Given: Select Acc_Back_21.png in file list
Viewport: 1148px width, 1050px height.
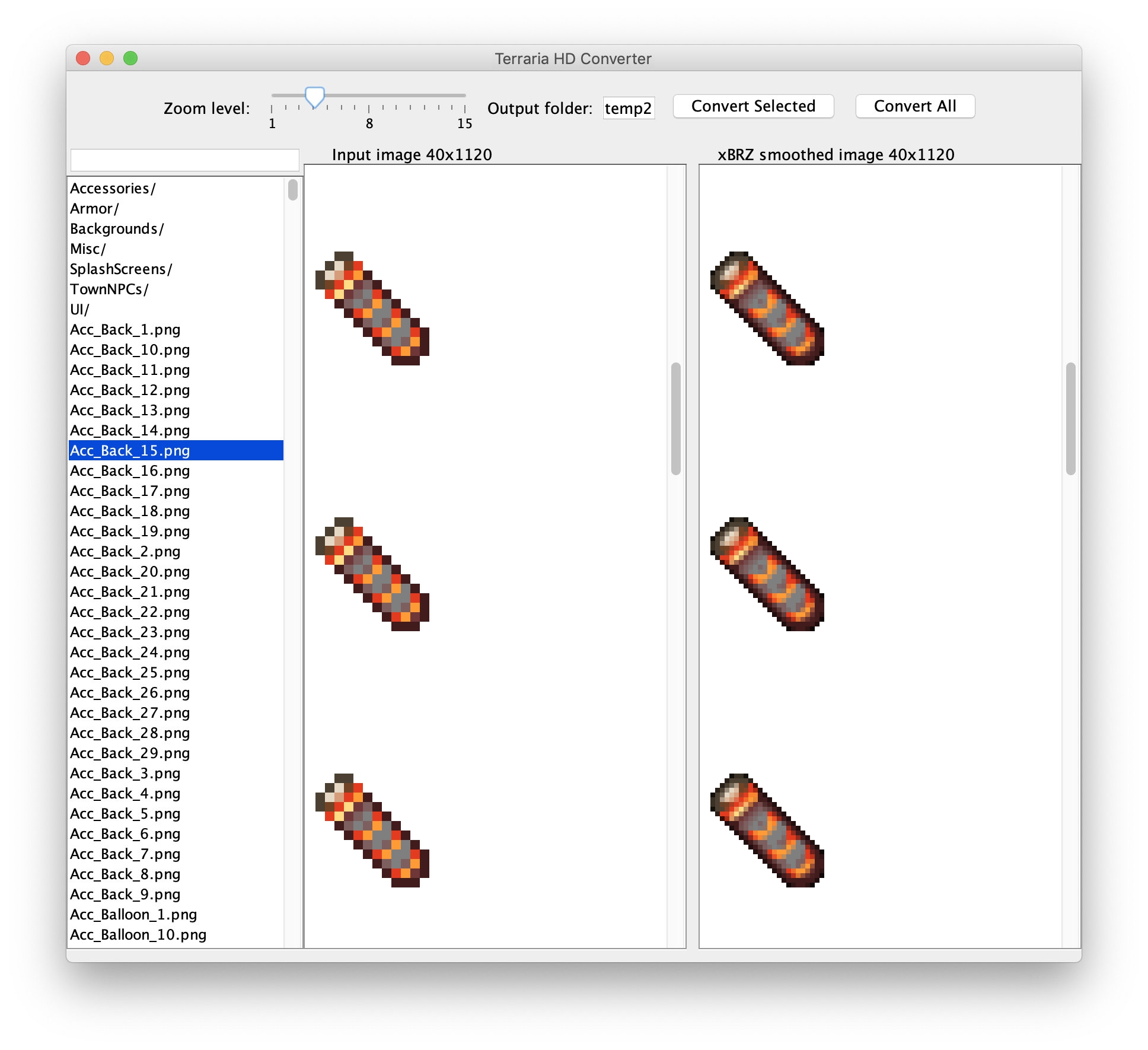Looking at the screenshot, I should [x=176, y=591].
